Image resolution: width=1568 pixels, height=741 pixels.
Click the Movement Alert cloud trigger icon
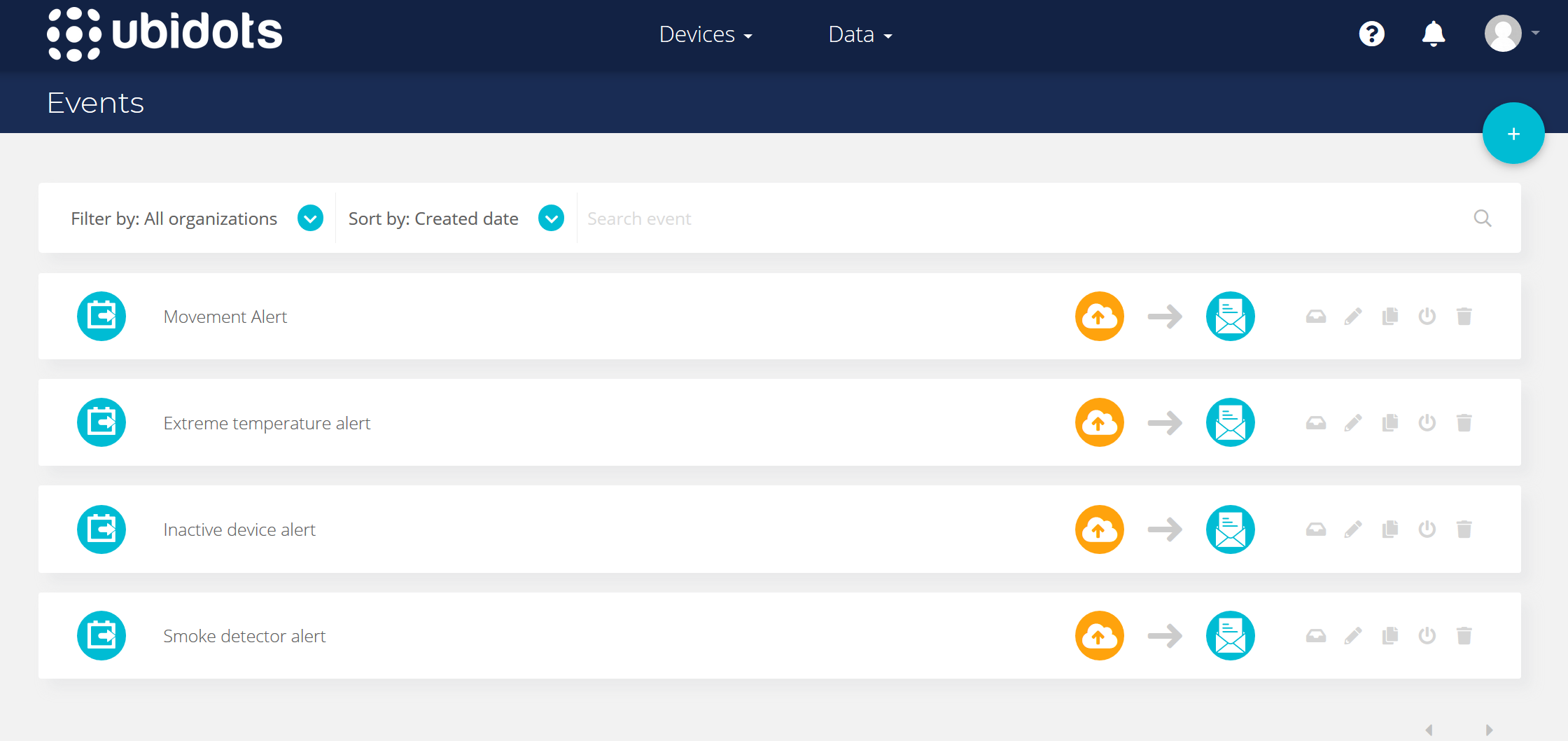pyautogui.click(x=1100, y=316)
